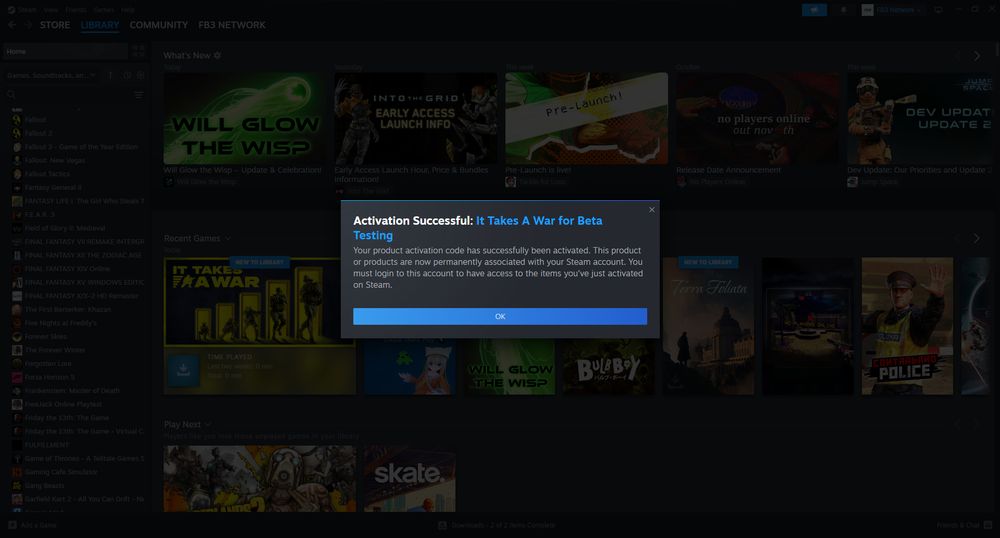Open the FB3 NETWORK profile tab
The height and width of the screenshot is (538, 1000).
pos(232,25)
